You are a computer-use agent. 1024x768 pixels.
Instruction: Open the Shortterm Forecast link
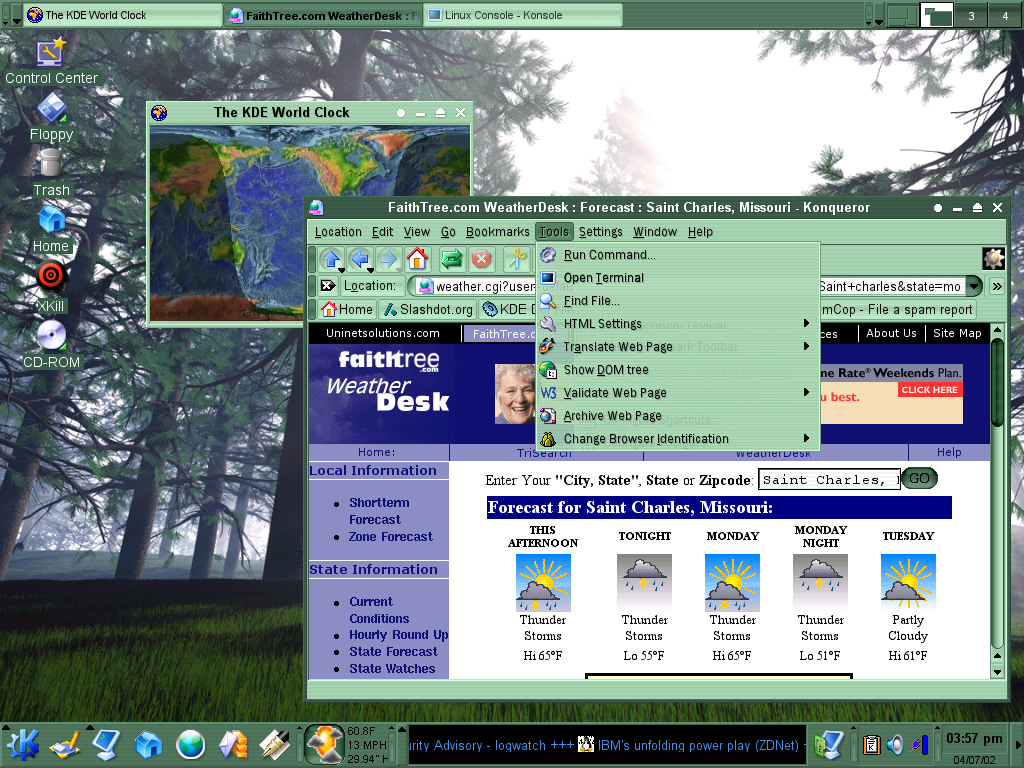click(379, 511)
